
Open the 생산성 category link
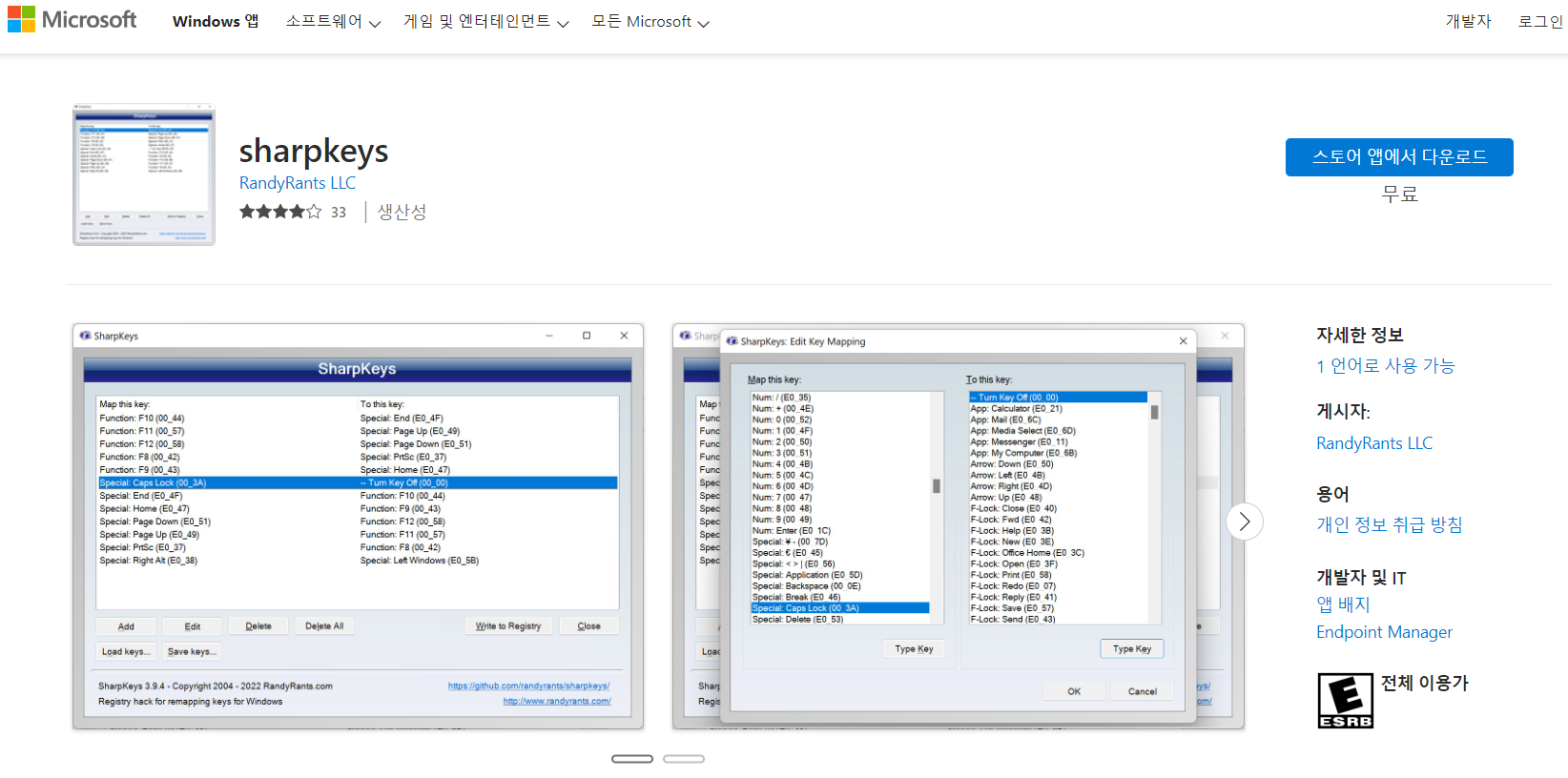point(402,212)
